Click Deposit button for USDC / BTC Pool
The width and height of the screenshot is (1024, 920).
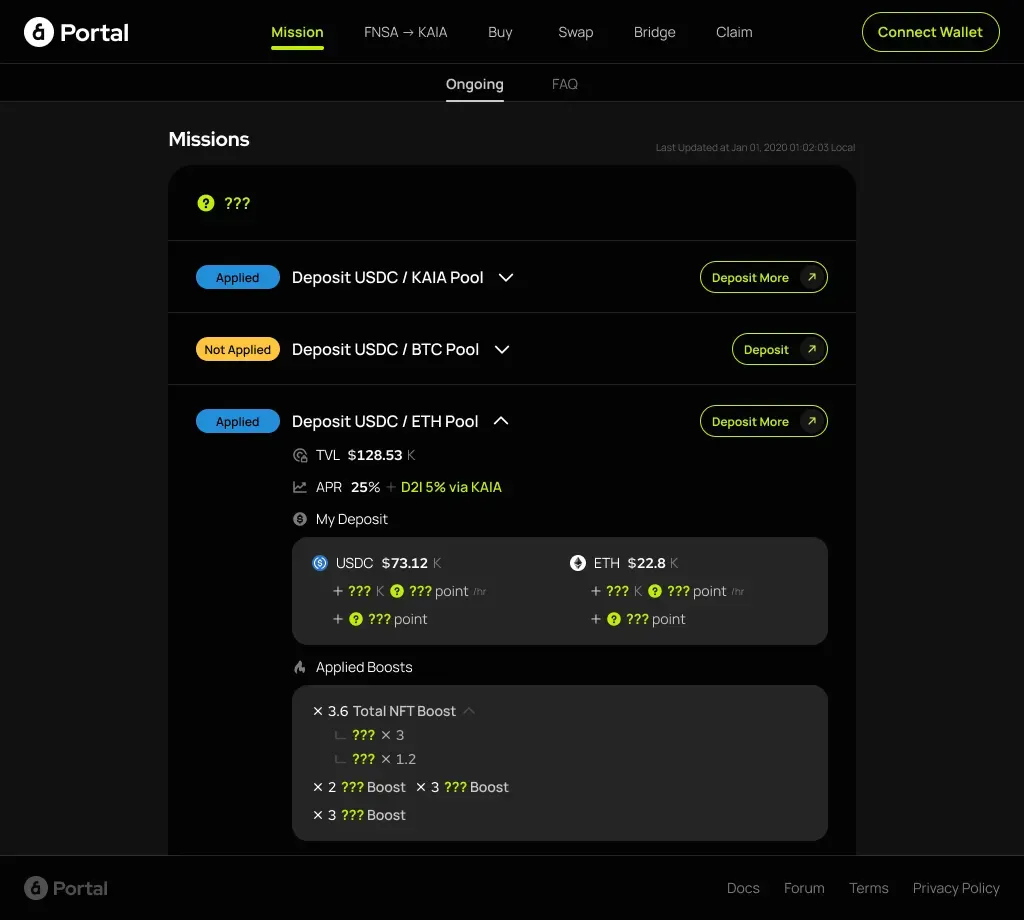pyautogui.click(x=779, y=349)
